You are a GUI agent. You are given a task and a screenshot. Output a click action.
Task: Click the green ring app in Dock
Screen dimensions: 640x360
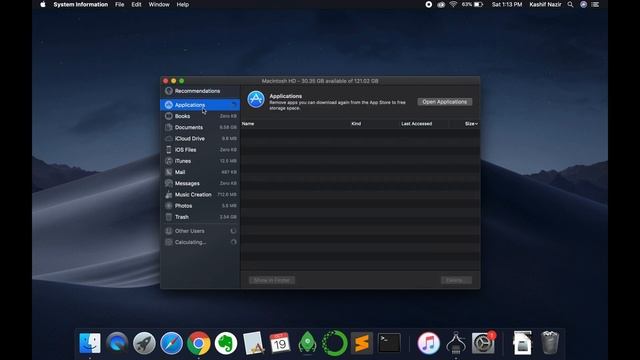[335, 343]
